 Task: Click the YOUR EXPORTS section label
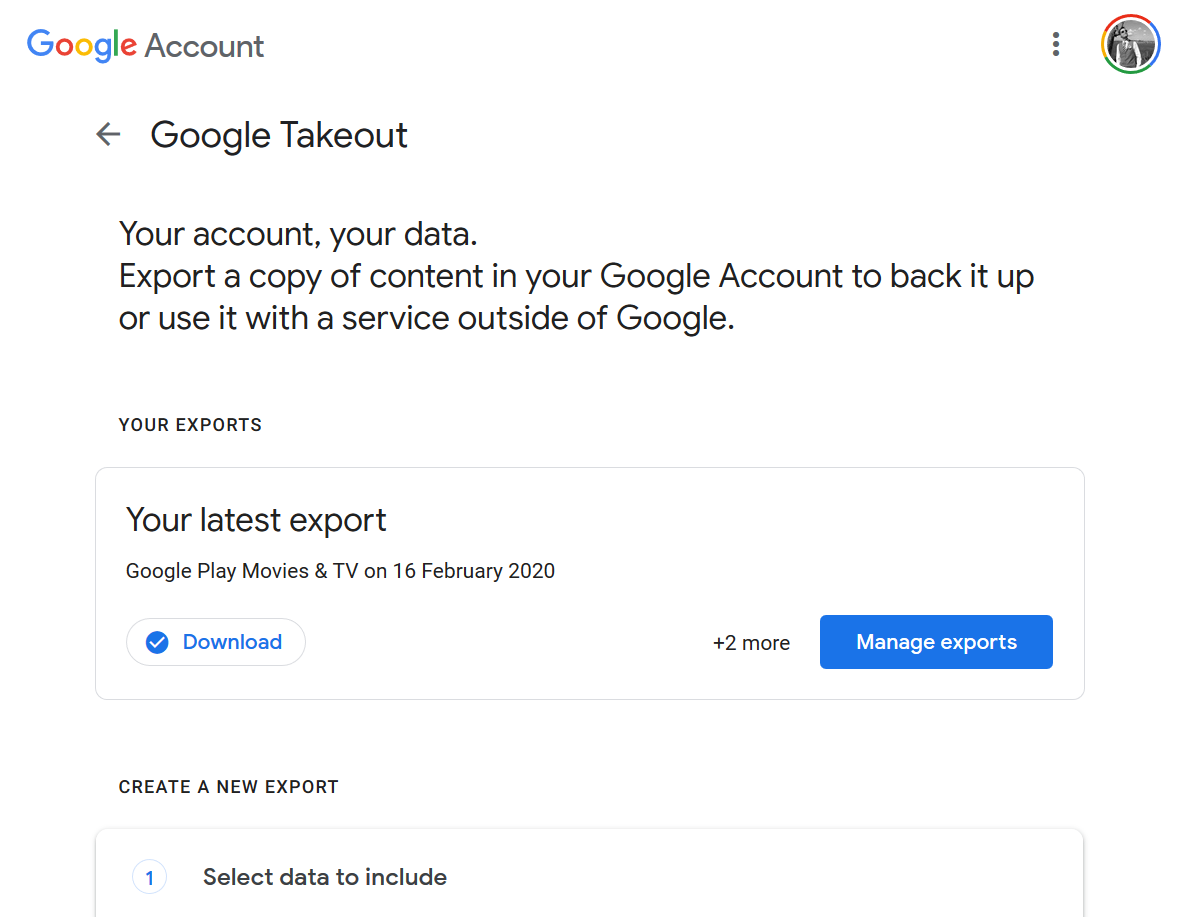pos(190,425)
